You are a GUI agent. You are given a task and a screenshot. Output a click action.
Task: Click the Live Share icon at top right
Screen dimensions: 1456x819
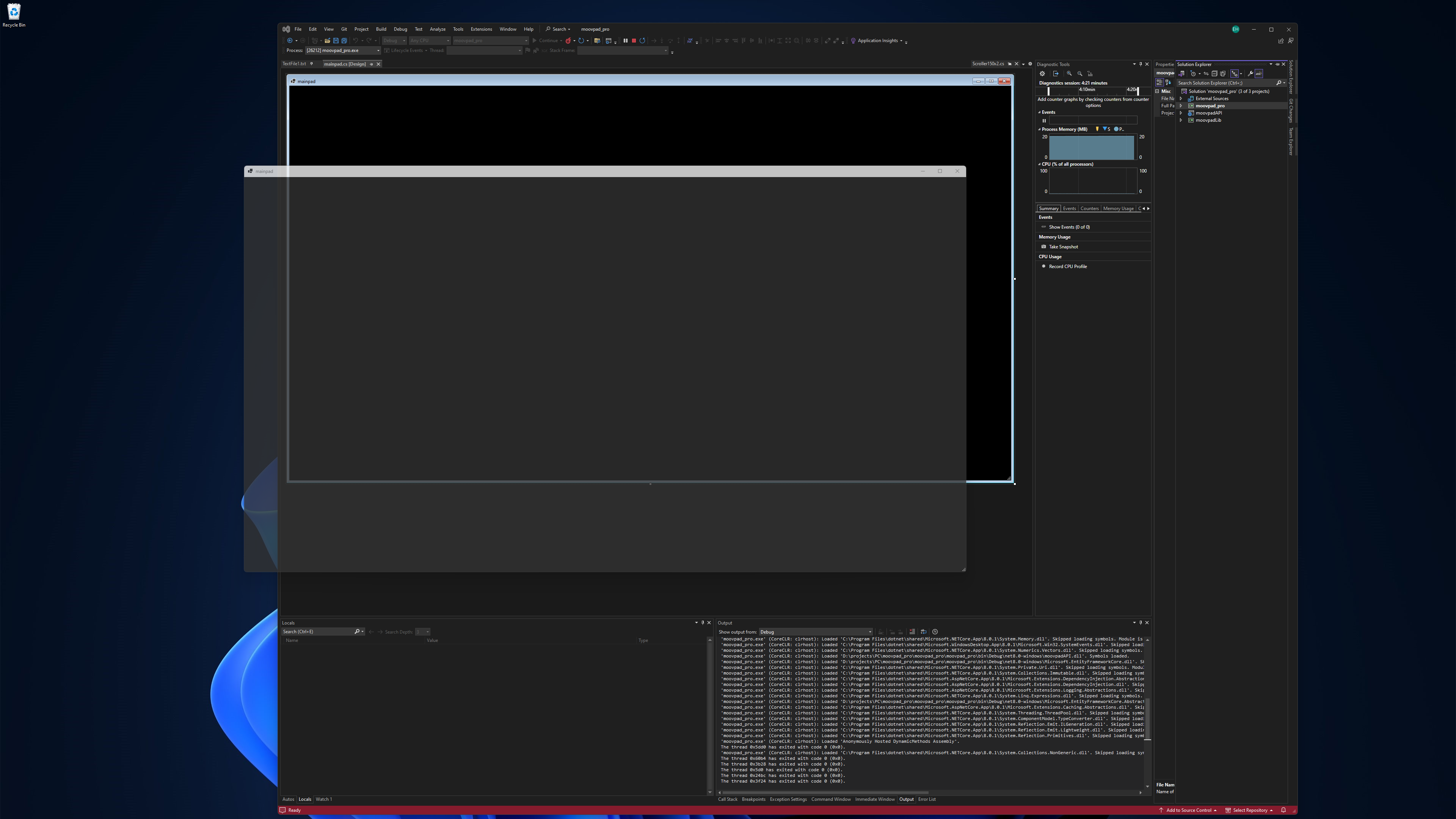click(1281, 41)
